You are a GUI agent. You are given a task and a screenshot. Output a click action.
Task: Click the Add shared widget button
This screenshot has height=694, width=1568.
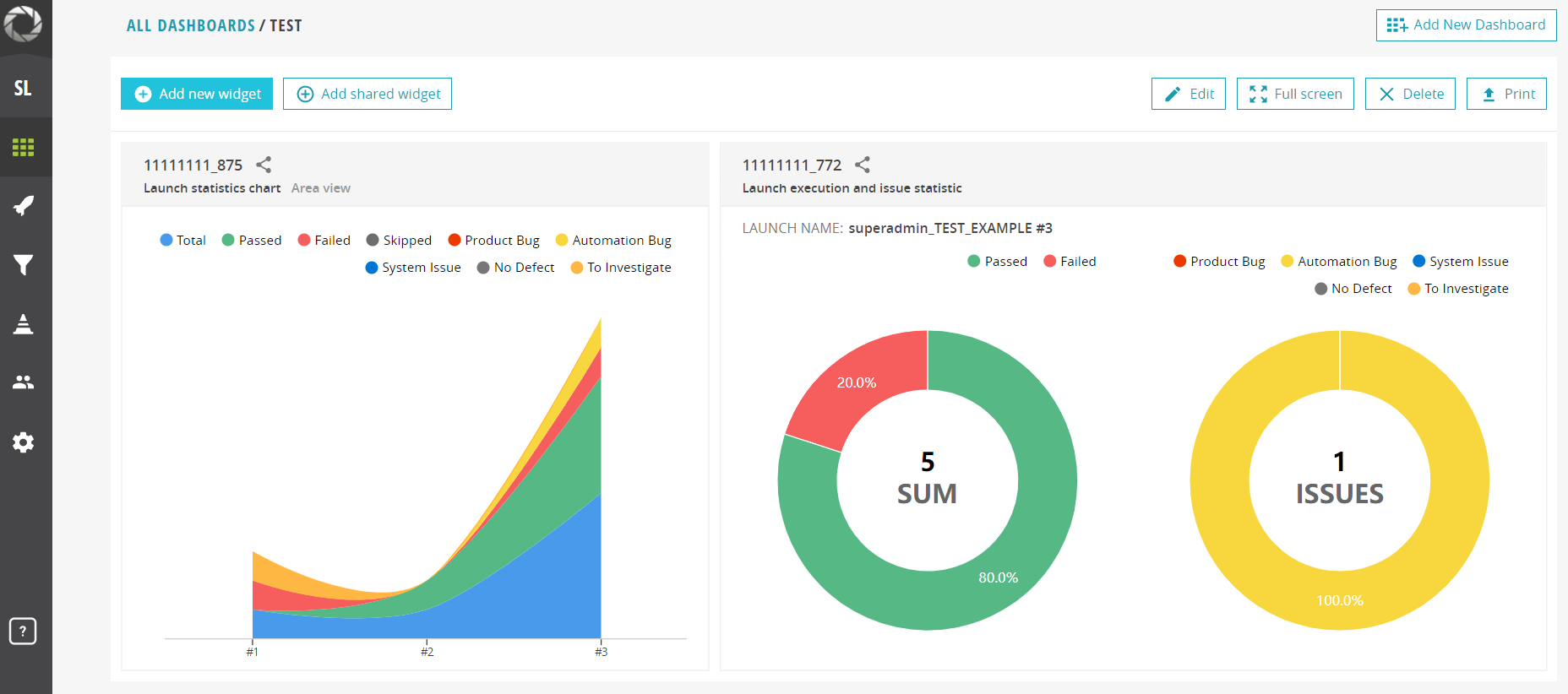[x=367, y=94]
